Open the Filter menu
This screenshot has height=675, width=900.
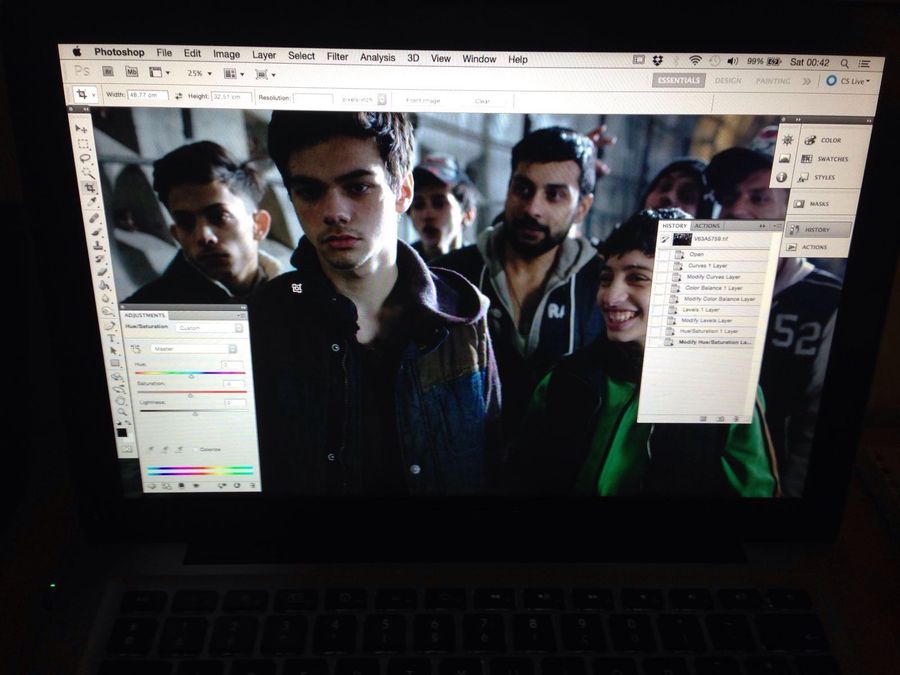[x=337, y=56]
